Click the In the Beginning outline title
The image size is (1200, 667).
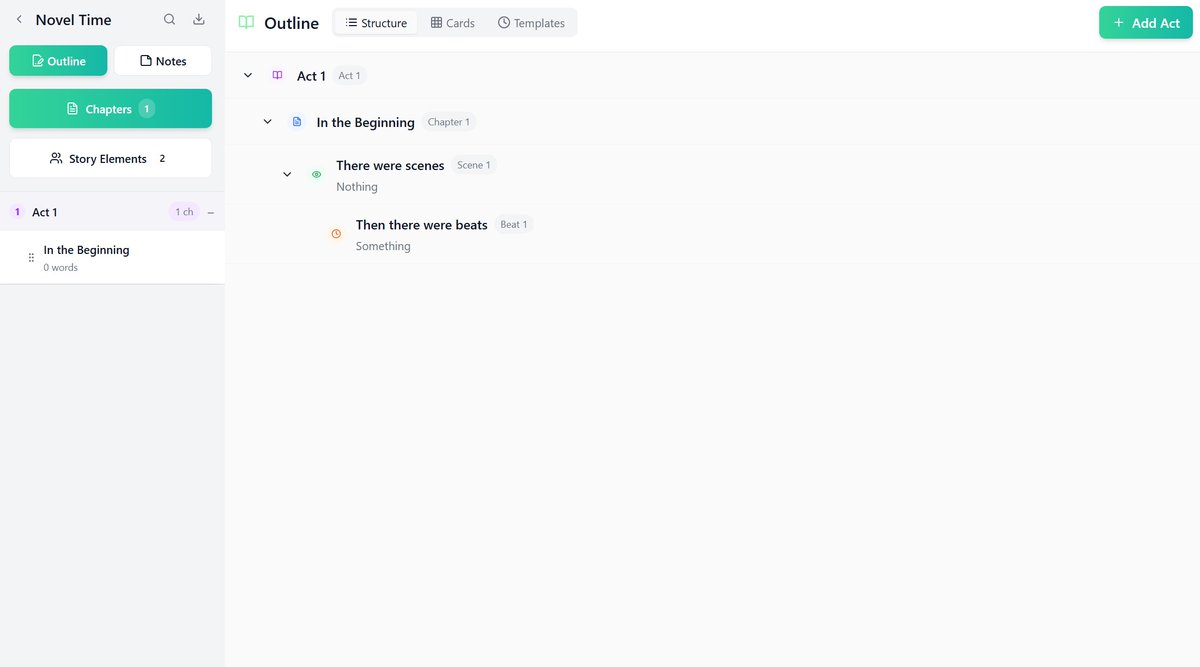[x=365, y=123]
